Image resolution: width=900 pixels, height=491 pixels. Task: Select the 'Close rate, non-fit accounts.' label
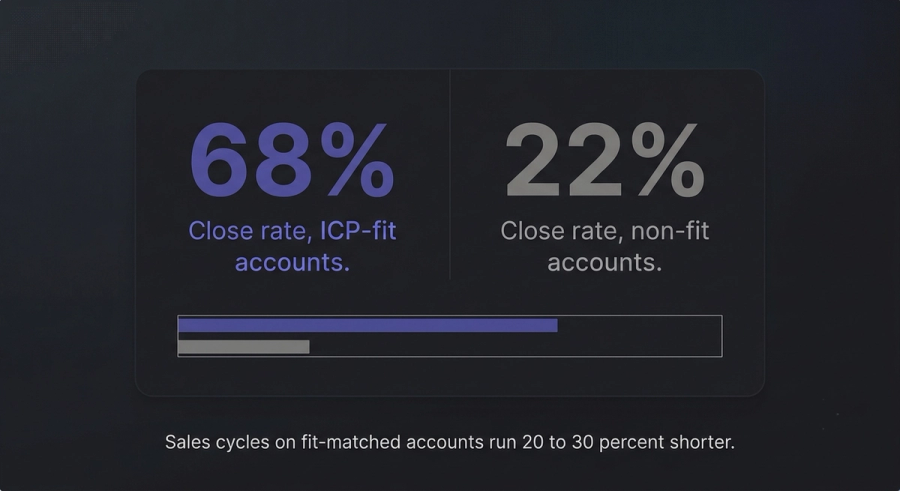[x=605, y=246]
